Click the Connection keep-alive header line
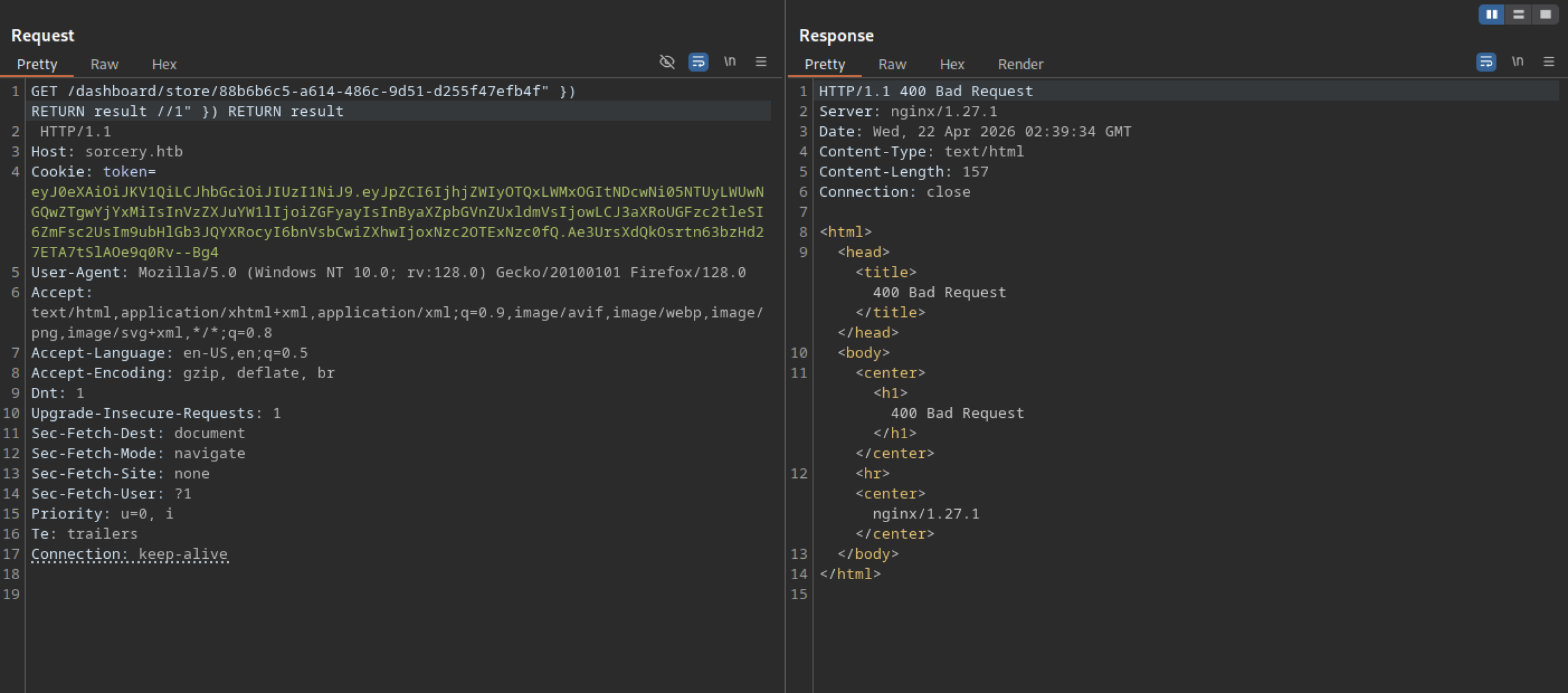Image resolution: width=1568 pixels, height=693 pixels. pyautogui.click(x=129, y=554)
